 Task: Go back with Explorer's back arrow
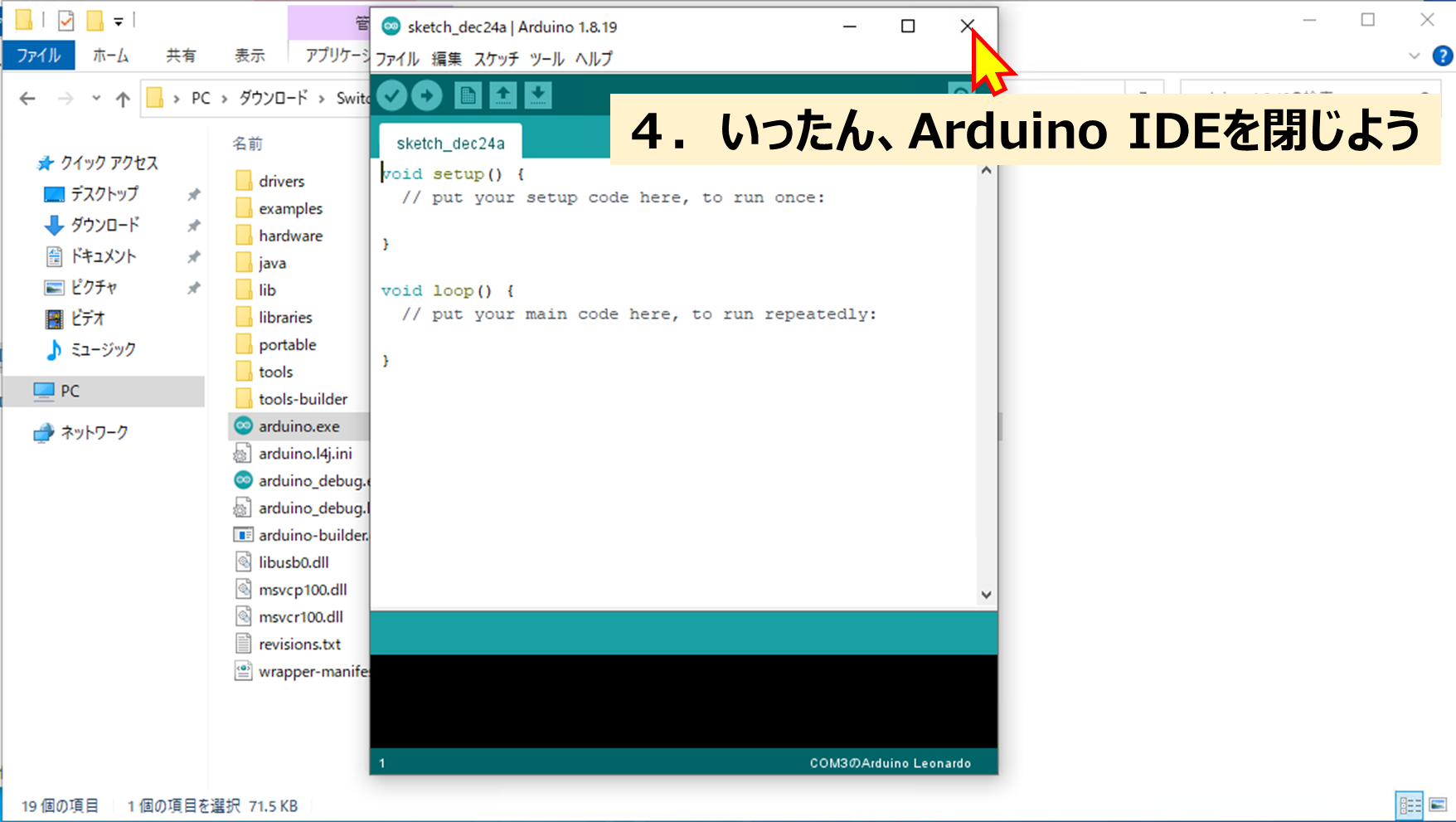click(27, 99)
